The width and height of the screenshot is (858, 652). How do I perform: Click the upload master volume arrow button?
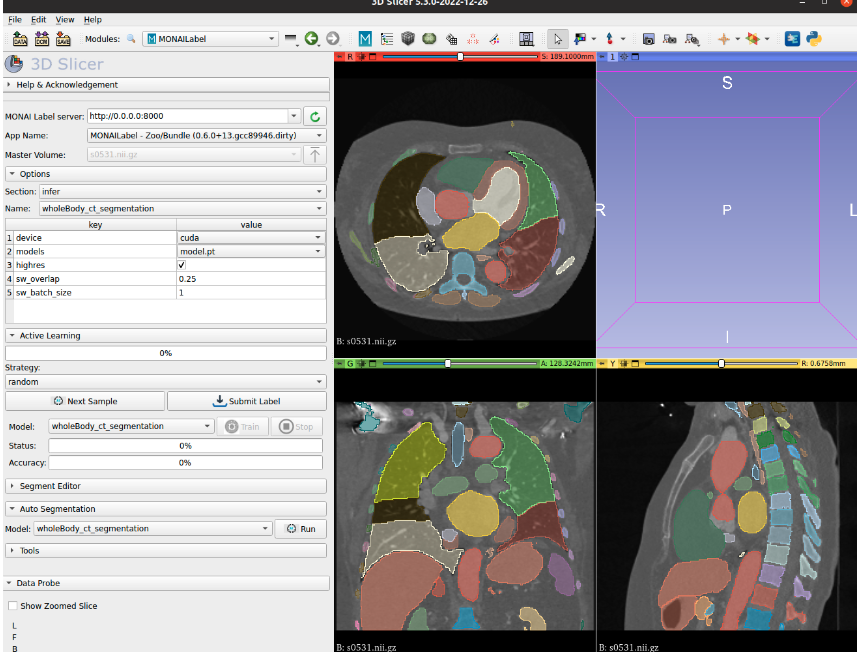(x=315, y=155)
